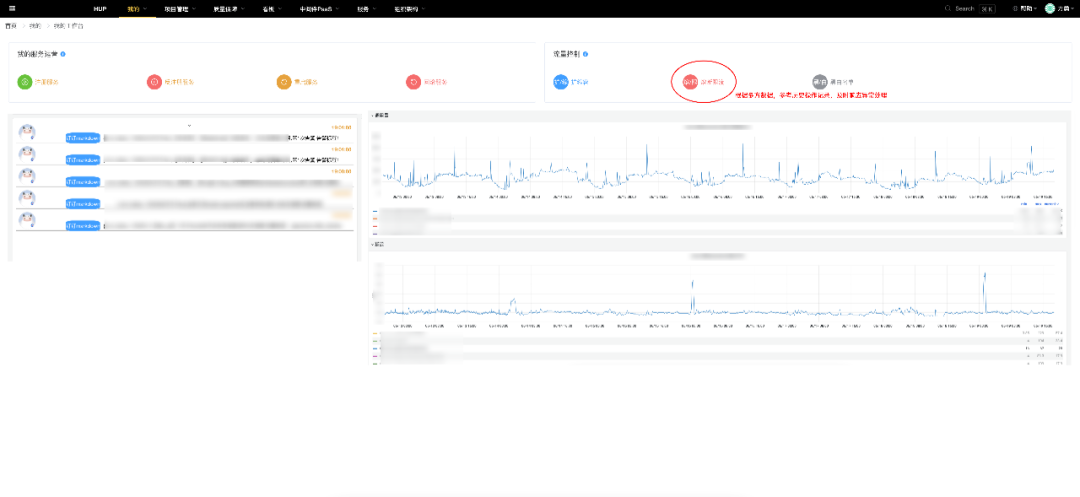This screenshot has height=497, width=1080.
Task: Expand the highlighted yellow nav dropdown
Action: tap(137, 9)
